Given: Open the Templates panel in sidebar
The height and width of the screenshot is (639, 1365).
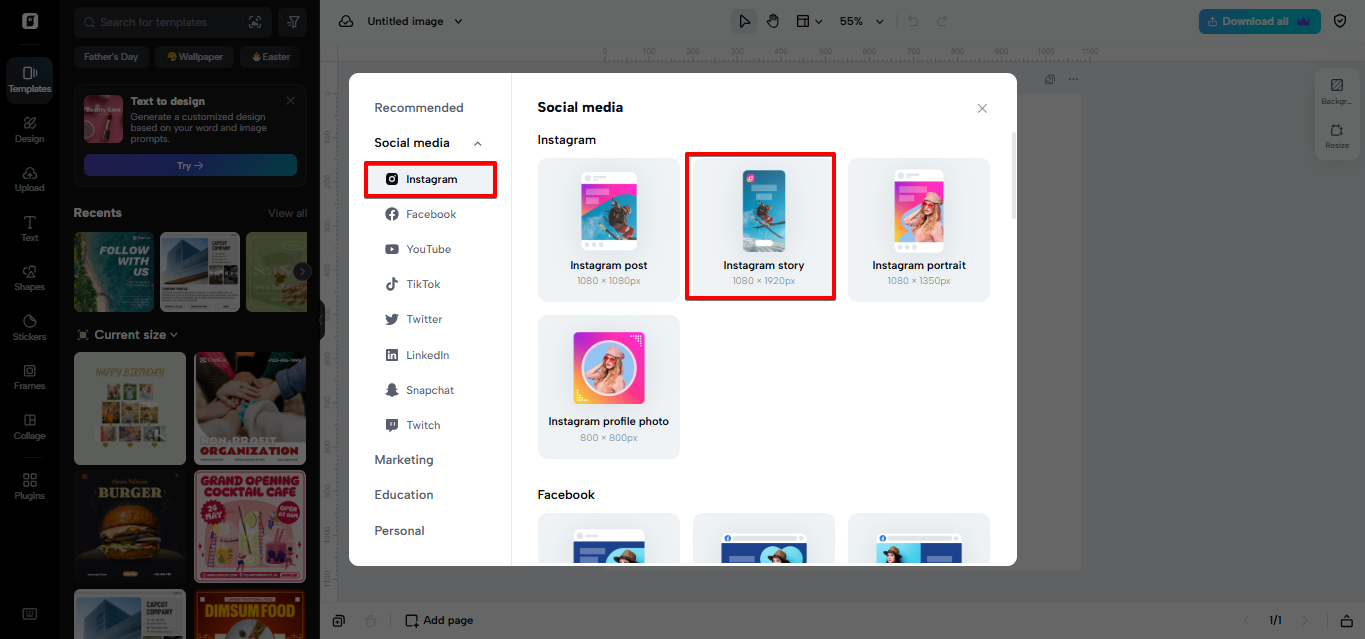Looking at the screenshot, I should click(x=30, y=79).
